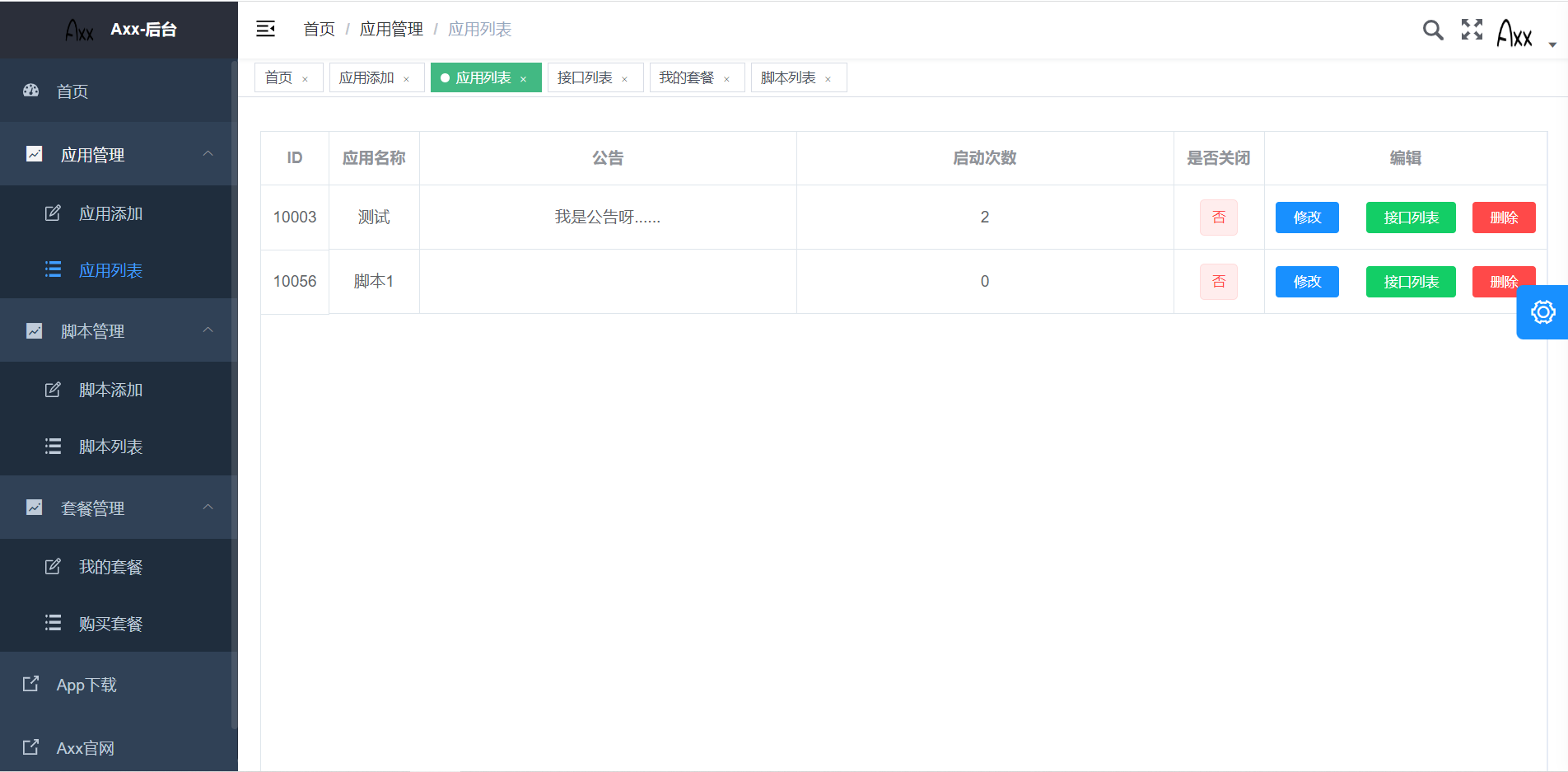Open the blue settings gear panel

click(x=1542, y=312)
